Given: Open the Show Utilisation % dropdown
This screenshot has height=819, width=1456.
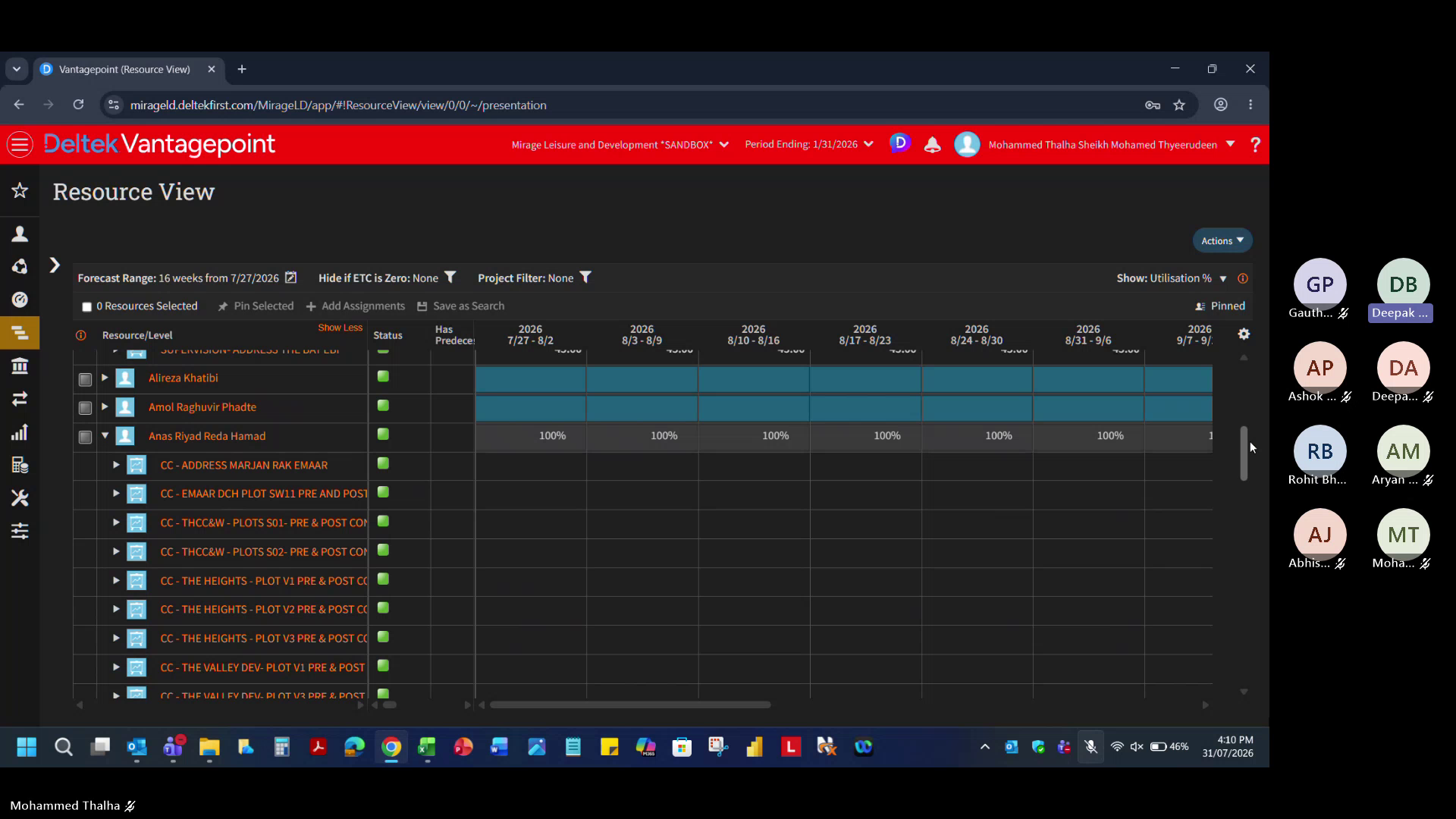Looking at the screenshot, I should (x=1223, y=278).
